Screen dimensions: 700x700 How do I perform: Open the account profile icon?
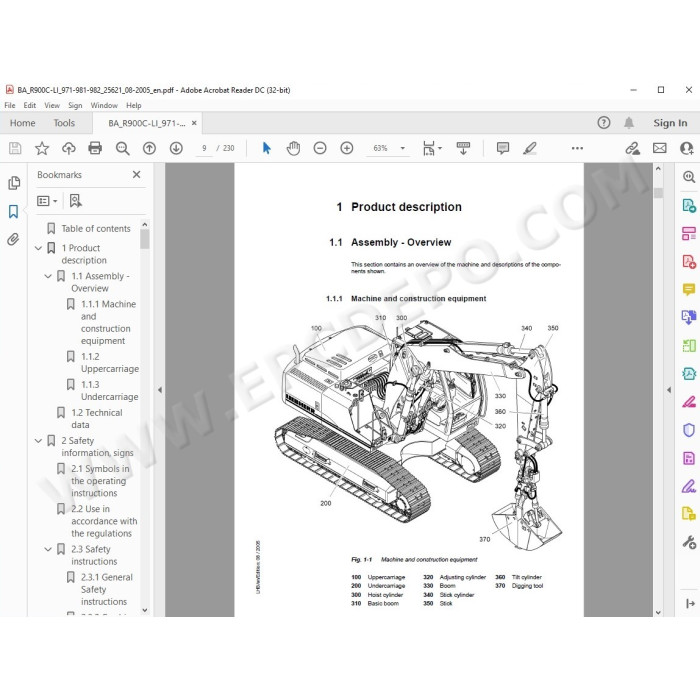[x=687, y=148]
